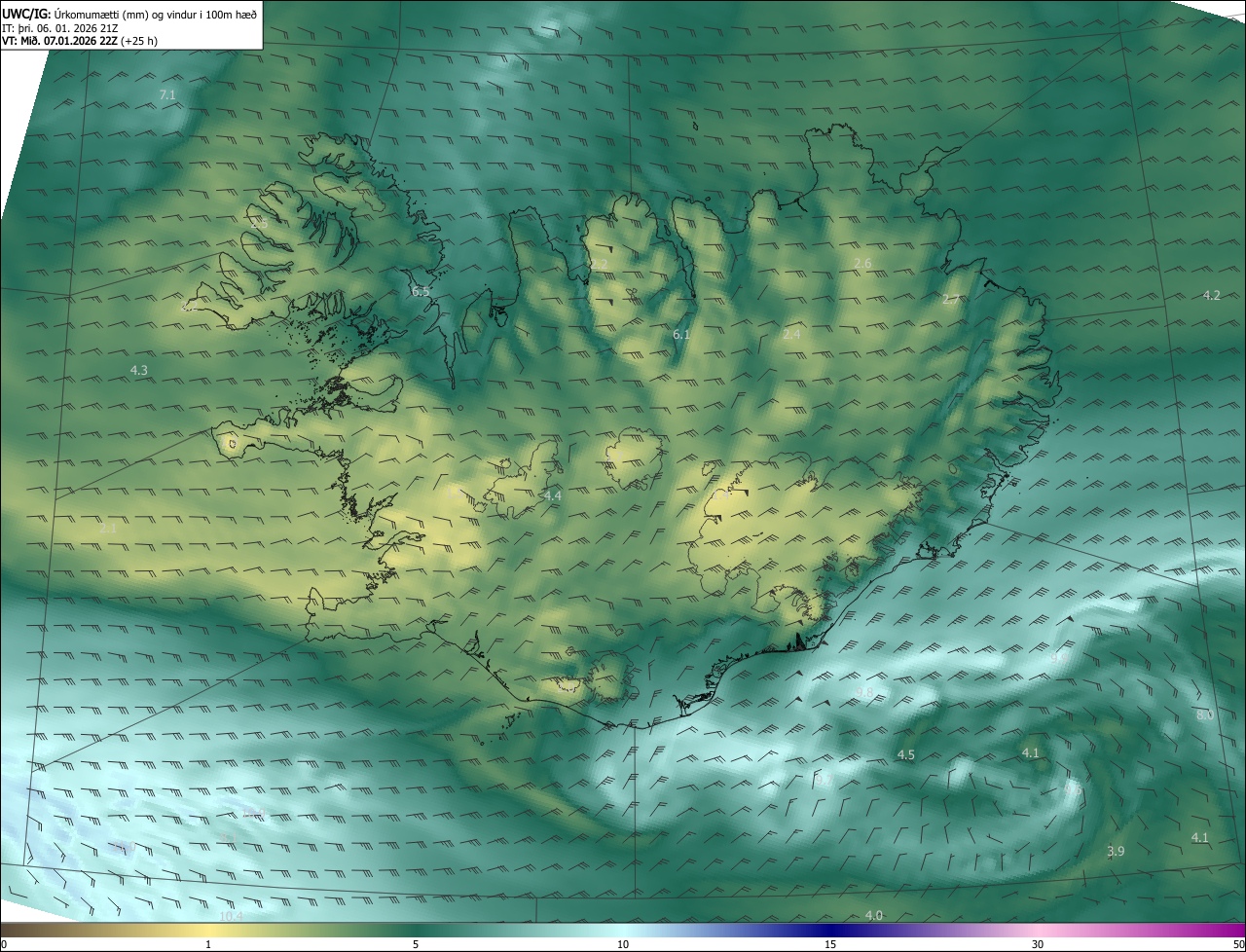Click the 4.2 value label on the map

[1212, 295]
